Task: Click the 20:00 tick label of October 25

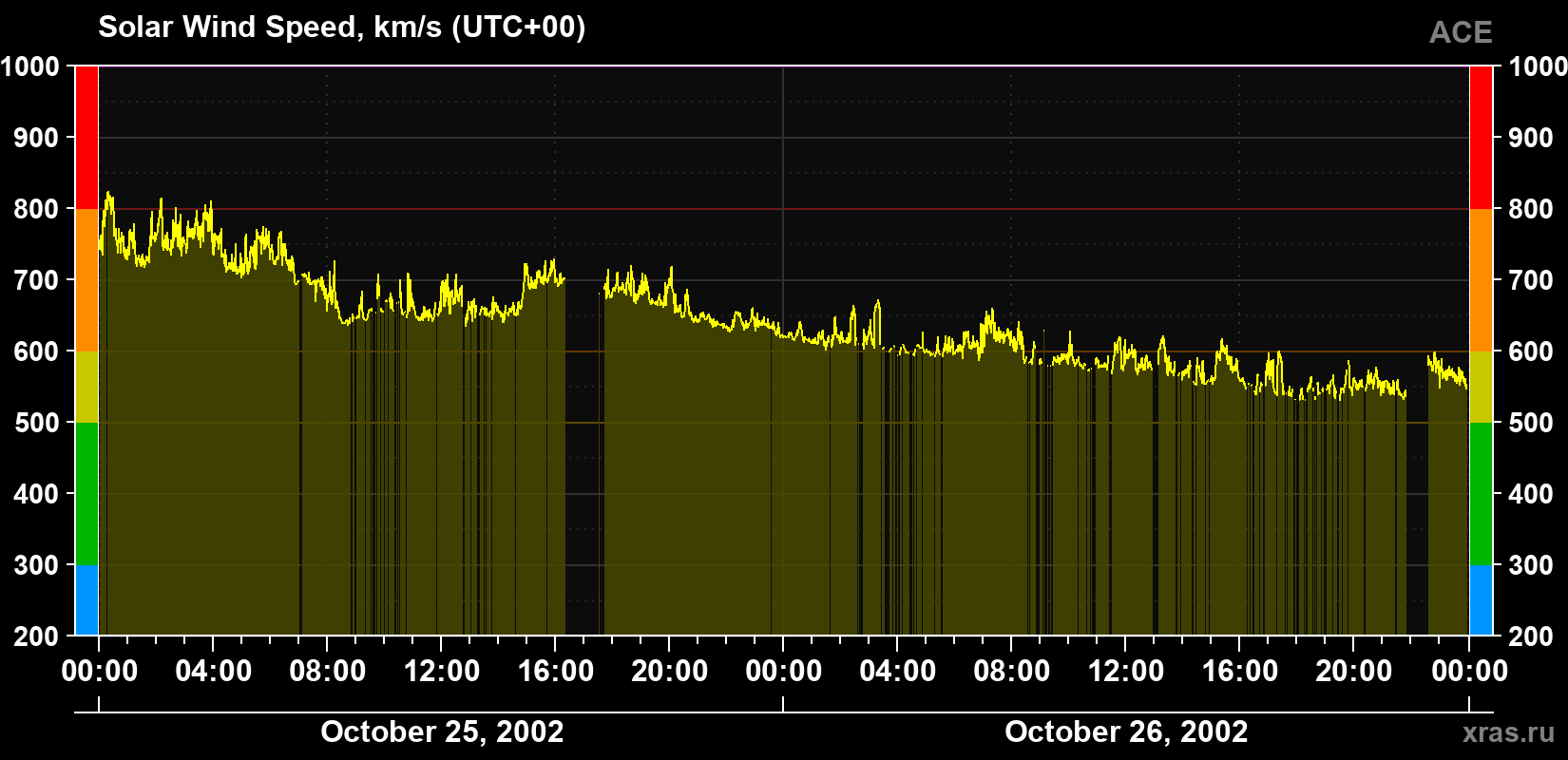Action: pos(669,672)
